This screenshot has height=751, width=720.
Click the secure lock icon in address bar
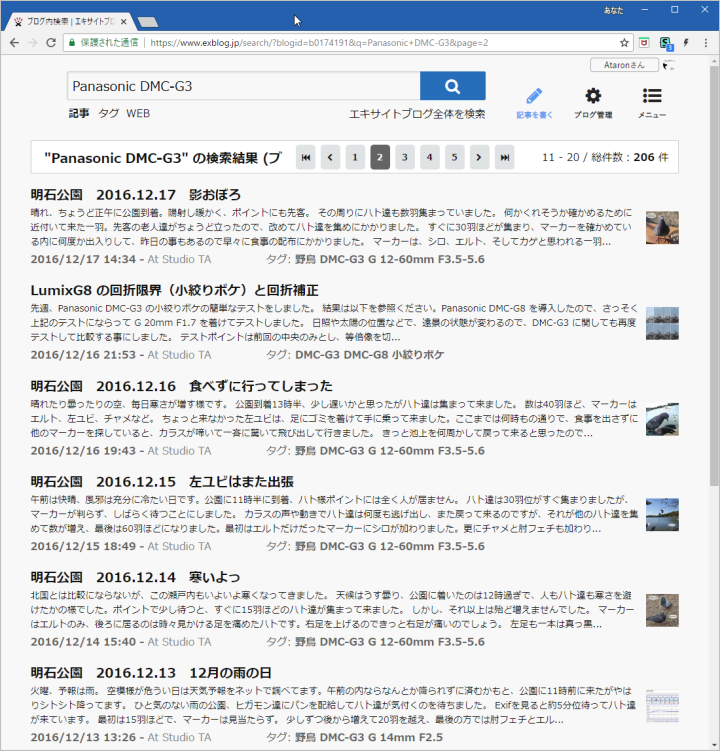click(72, 43)
